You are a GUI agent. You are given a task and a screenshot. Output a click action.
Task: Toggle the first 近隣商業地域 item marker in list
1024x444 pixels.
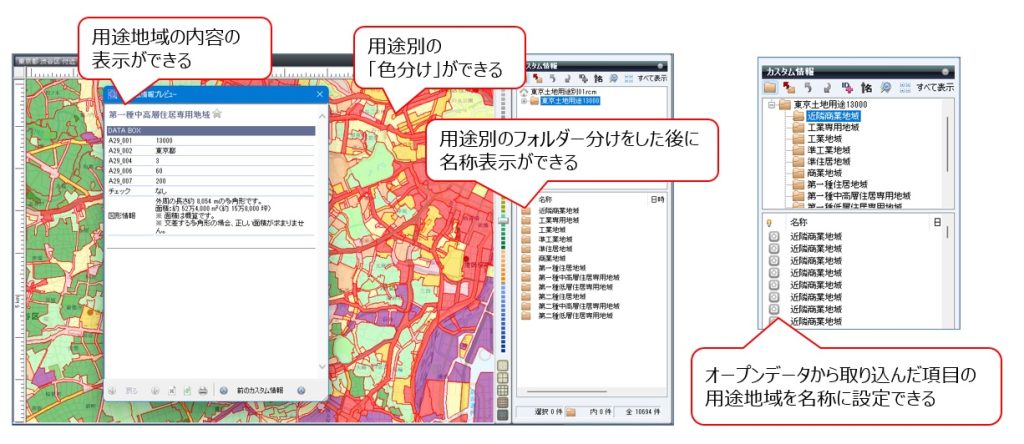click(x=773, y=236)
